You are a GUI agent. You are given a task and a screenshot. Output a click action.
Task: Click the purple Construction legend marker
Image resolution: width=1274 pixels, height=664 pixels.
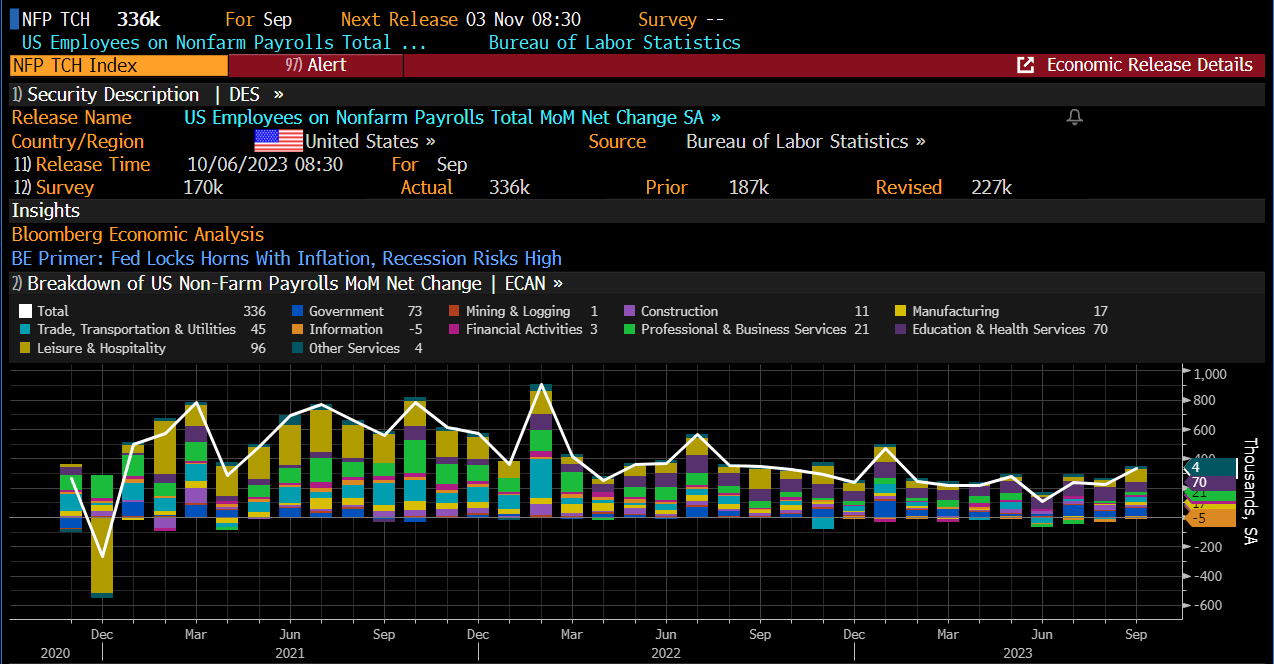pyautogui.click(x=629, y=311)
